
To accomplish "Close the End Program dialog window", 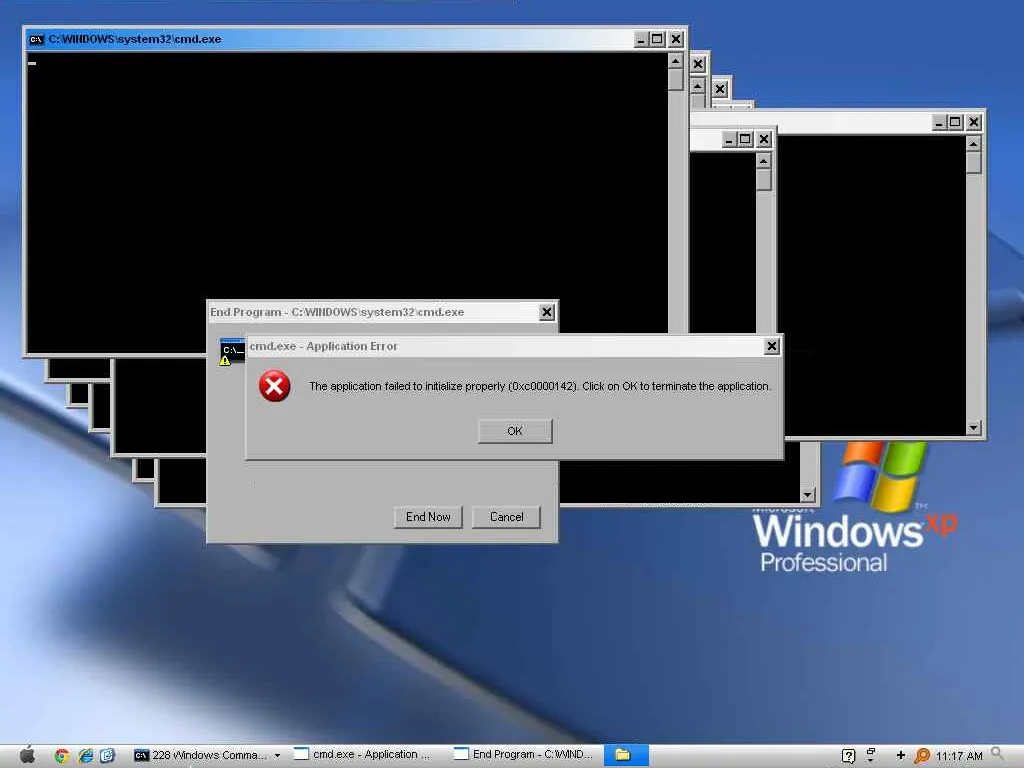I will click(547, 312).
